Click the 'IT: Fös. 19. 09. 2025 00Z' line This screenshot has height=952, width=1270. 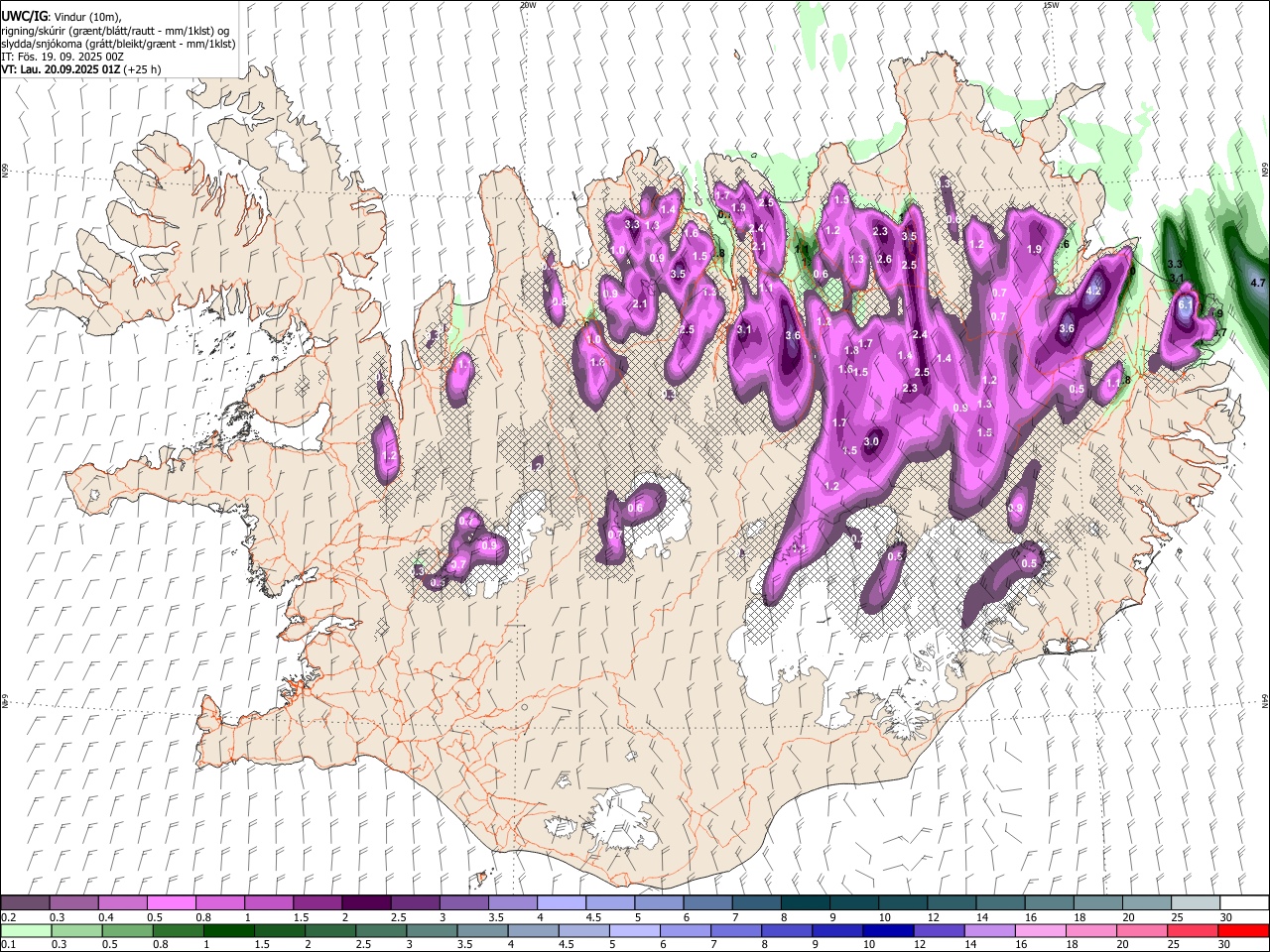[x=63, y=57]
